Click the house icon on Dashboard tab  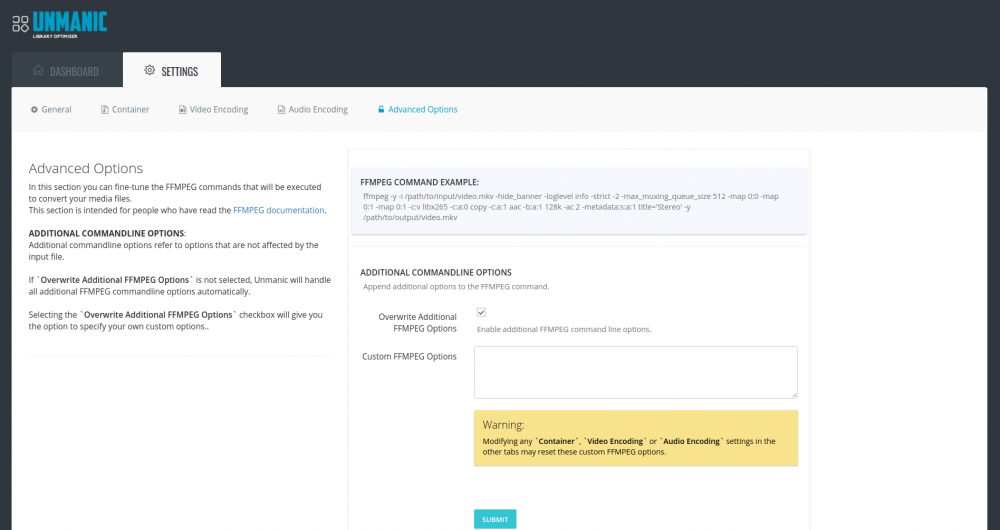pos(38,70)
